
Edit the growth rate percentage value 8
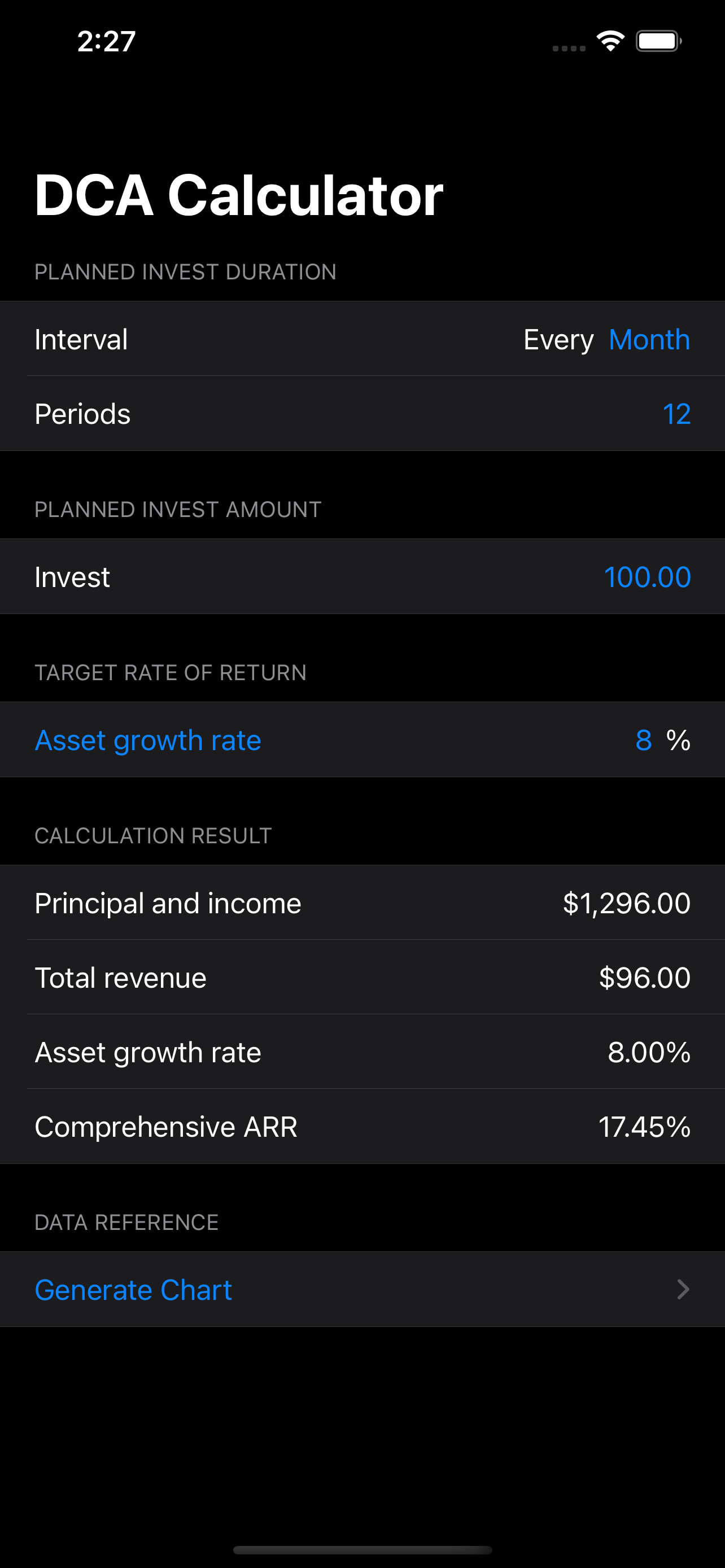tap(644, 740)
